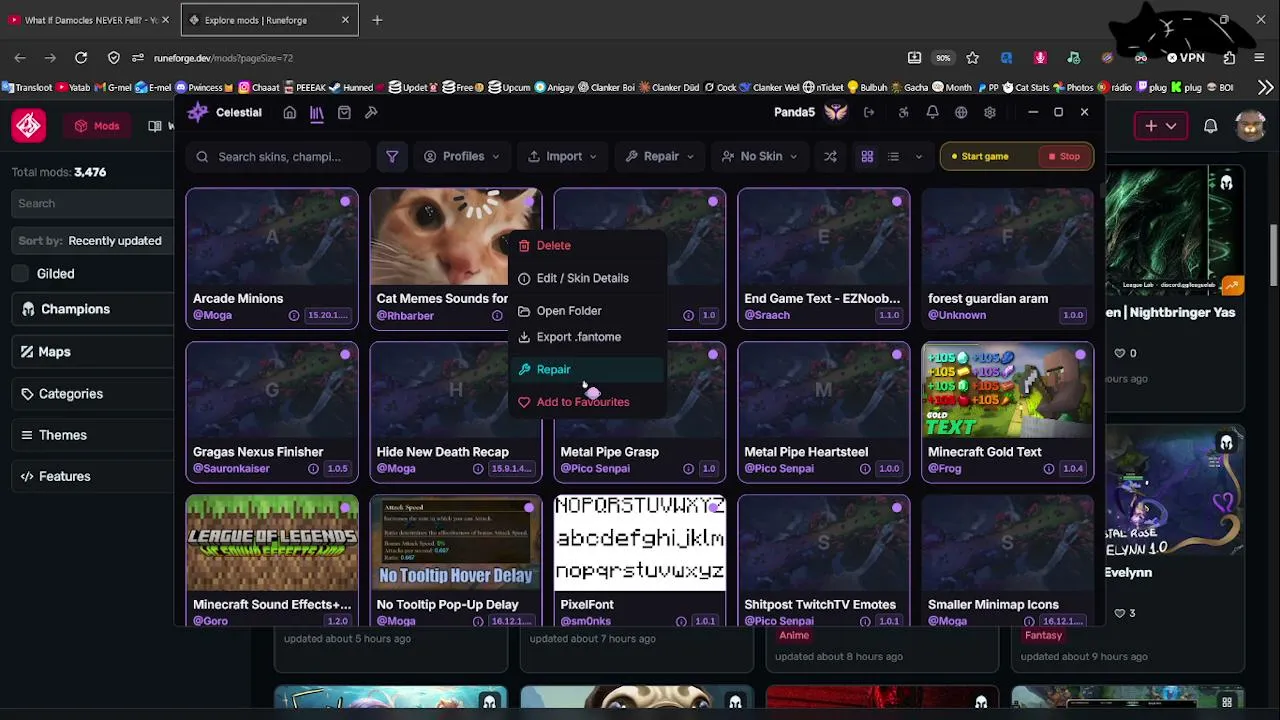1280x720 pixels.
Task: Click the logout icon beside Panda5
Action: [x=869, y=113]
